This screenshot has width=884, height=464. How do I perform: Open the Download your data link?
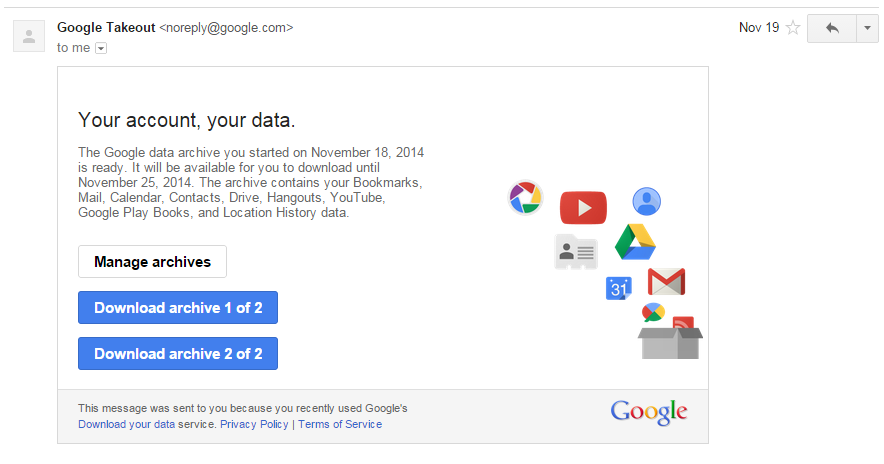(126, 425)
